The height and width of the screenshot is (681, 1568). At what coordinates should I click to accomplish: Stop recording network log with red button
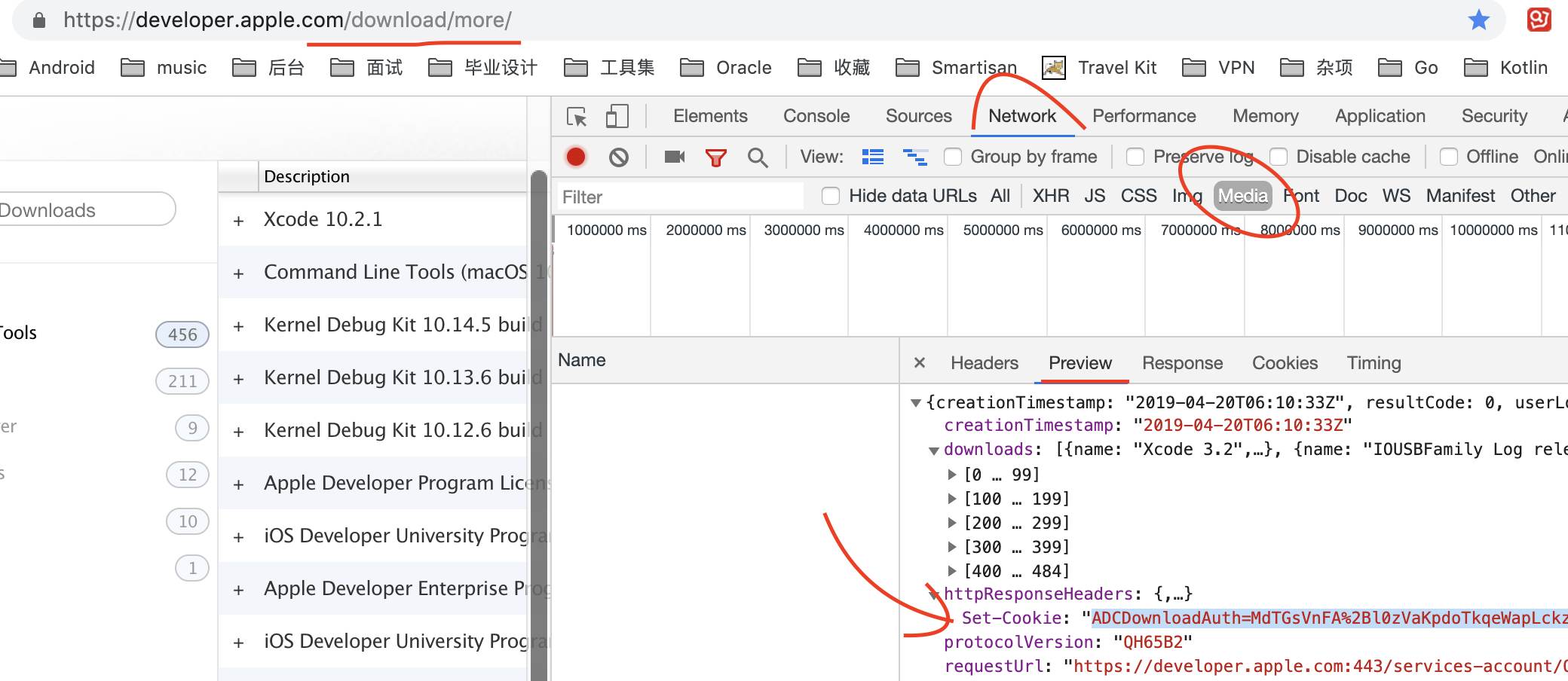pos(576,157)
